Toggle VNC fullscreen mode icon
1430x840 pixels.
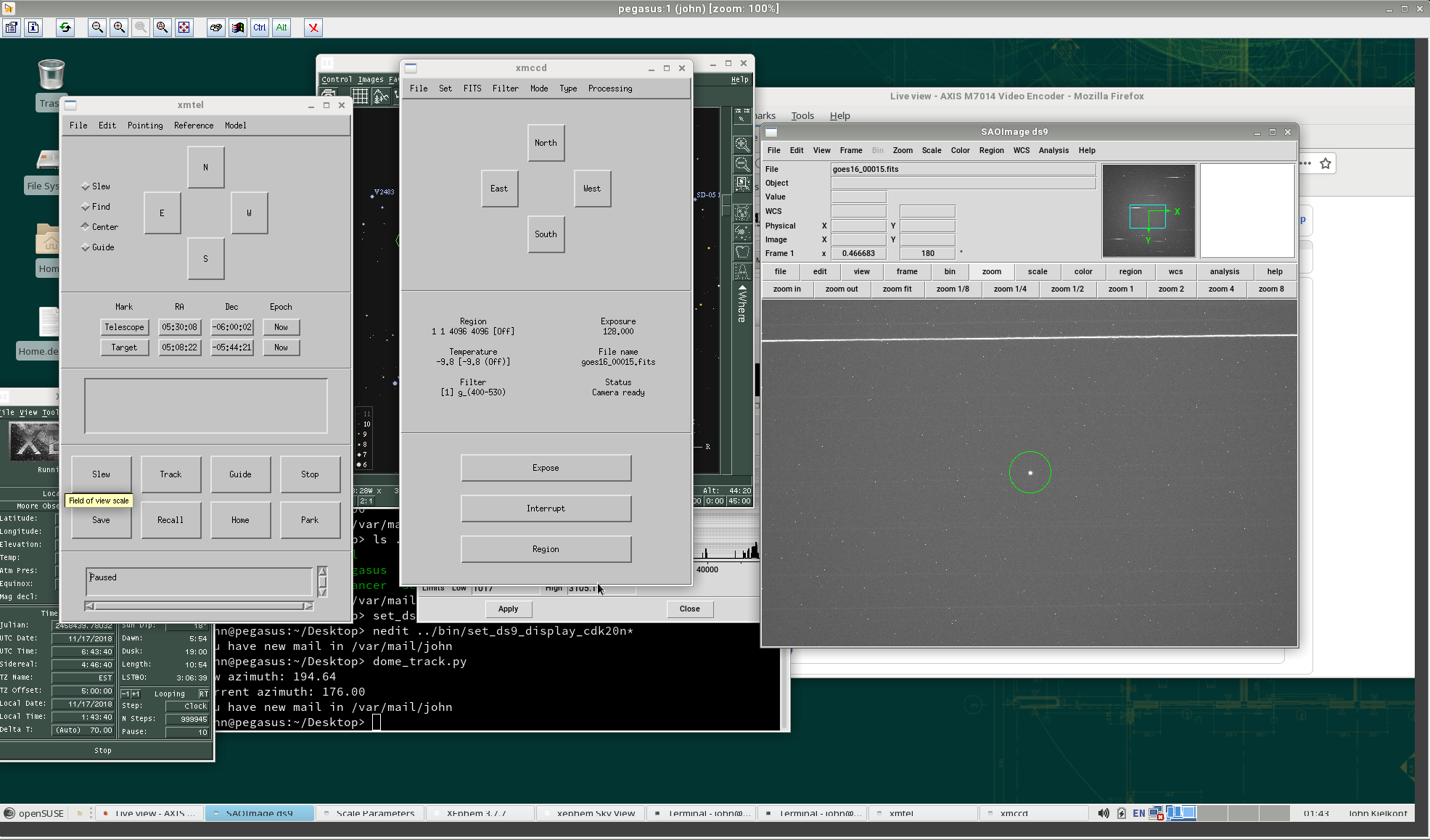[184, 28]
